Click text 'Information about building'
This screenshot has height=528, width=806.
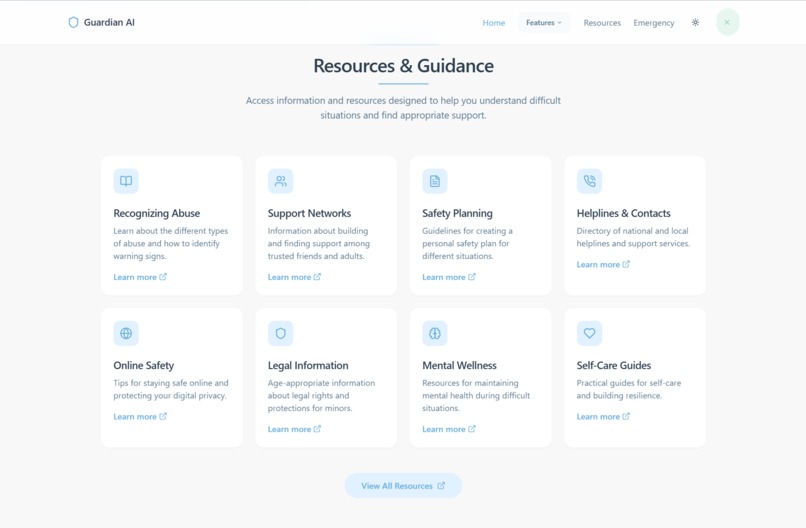318,231
